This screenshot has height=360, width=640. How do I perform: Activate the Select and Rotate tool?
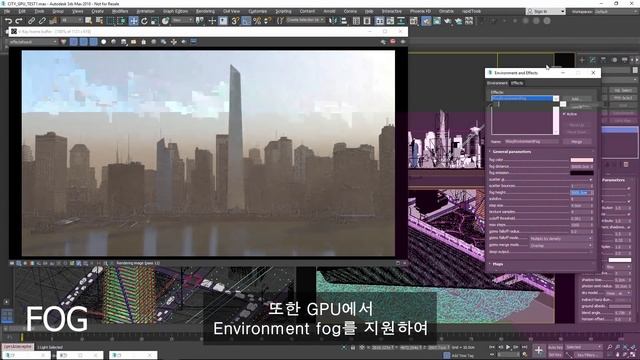pyautogui.click(x=144, y=21)
